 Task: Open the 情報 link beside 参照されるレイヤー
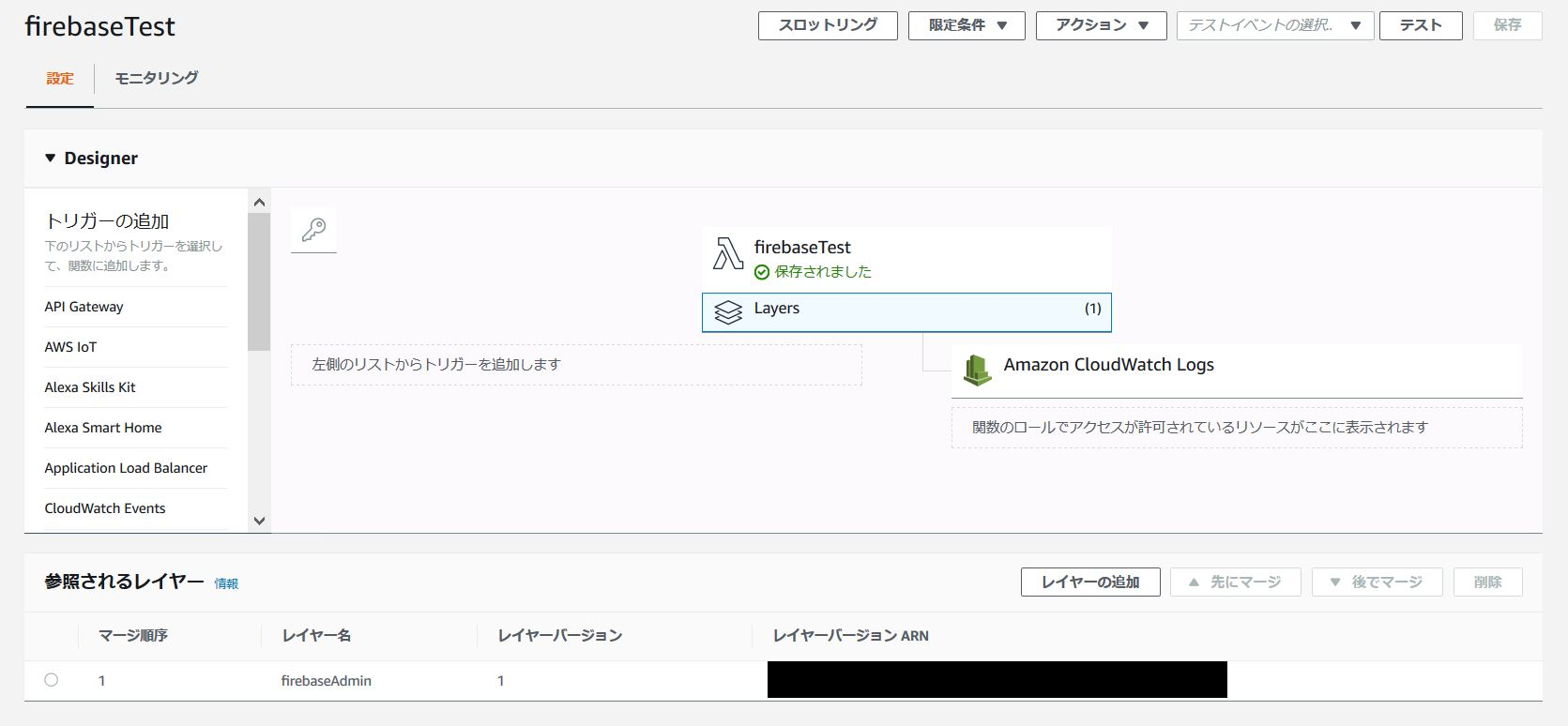(226, 583)
